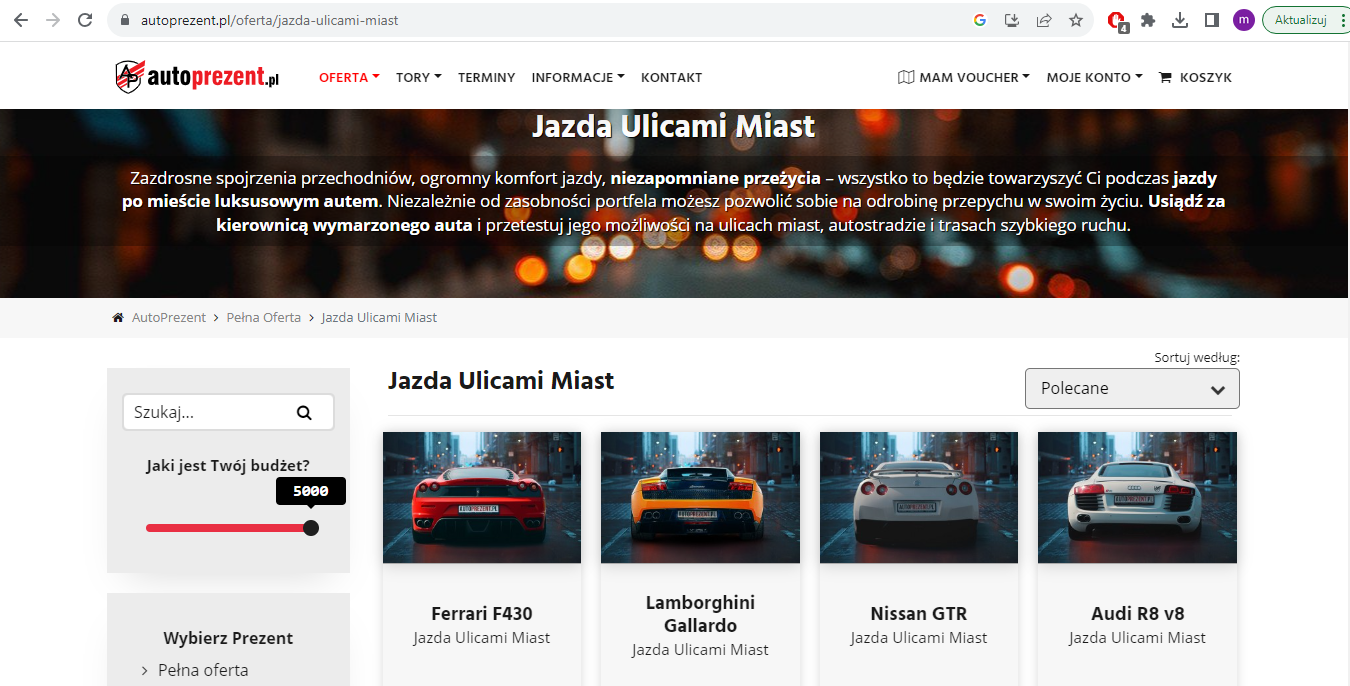Go forward with browser forward arrow
Screen dimensions: 1350x686
53,20
